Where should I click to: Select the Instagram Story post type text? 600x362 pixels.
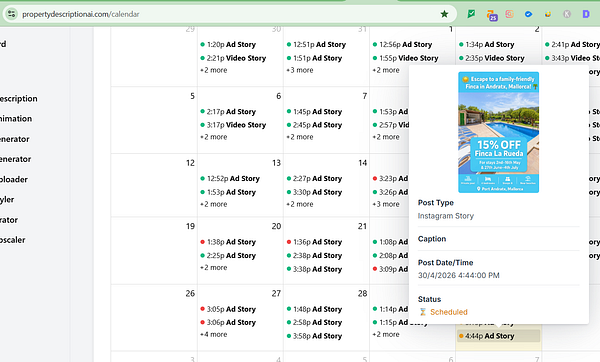[446, 216]
